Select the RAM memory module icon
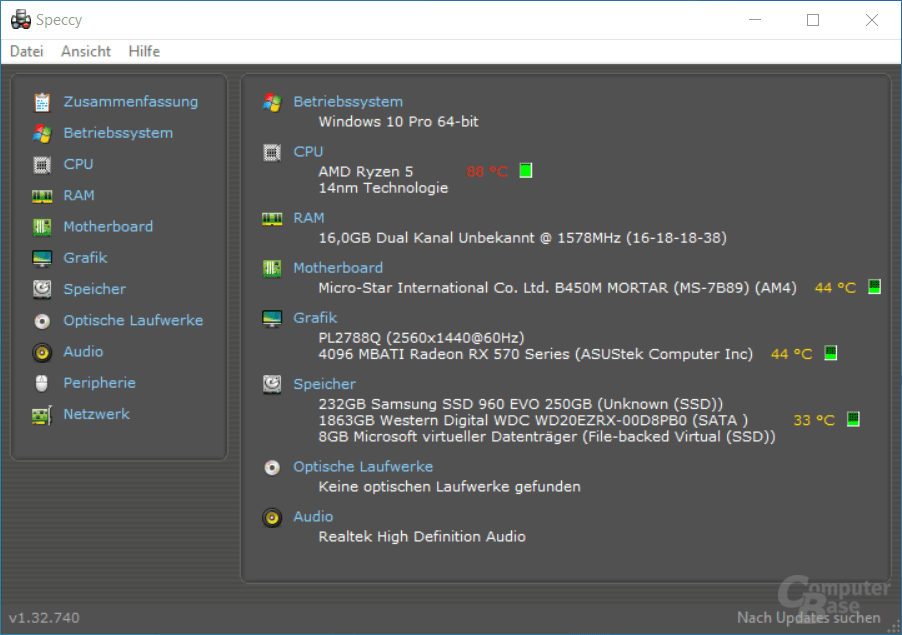 [x=41, y=195]
